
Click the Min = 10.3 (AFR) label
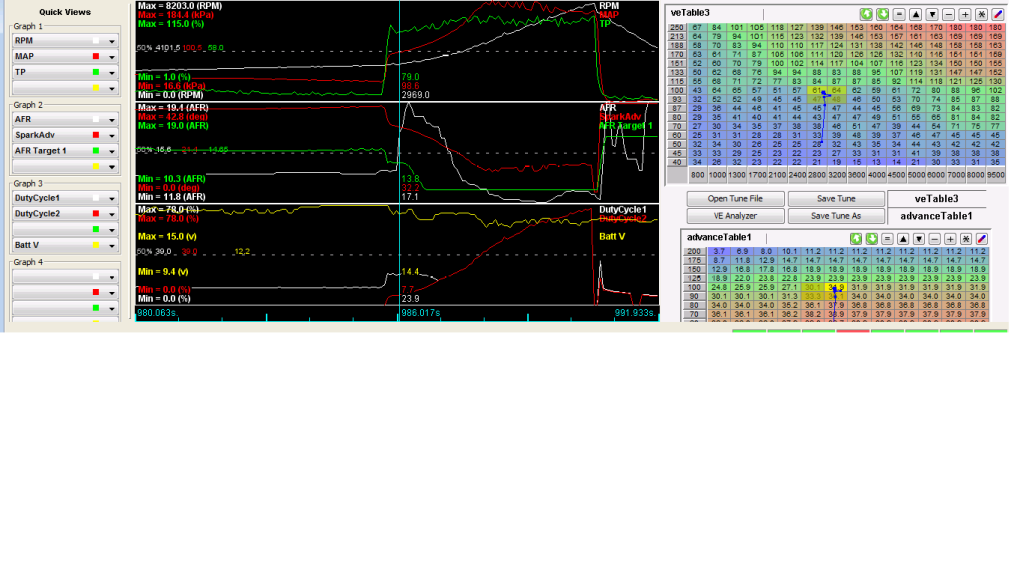(172, 179)
